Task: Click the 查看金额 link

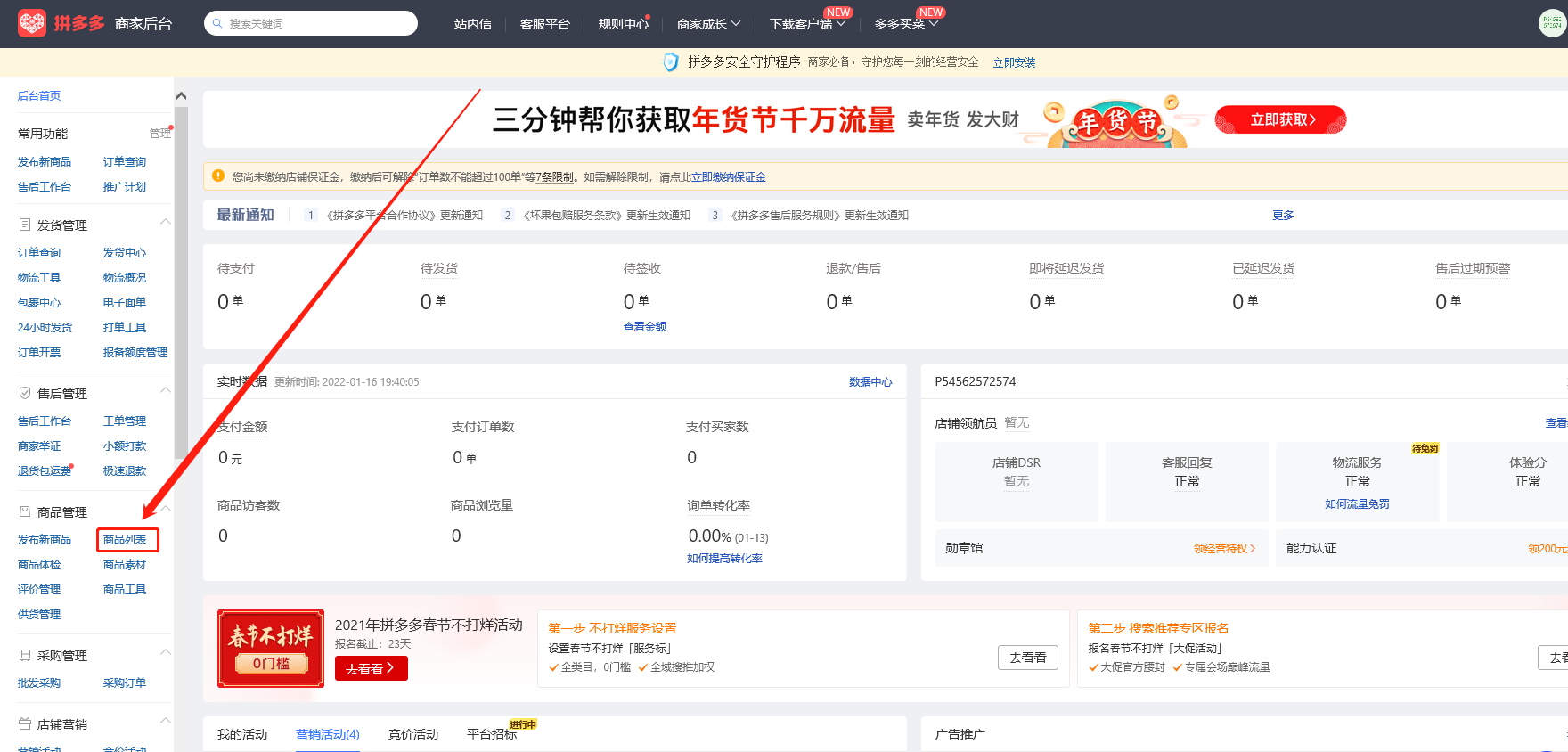Action: pos(645,327)
